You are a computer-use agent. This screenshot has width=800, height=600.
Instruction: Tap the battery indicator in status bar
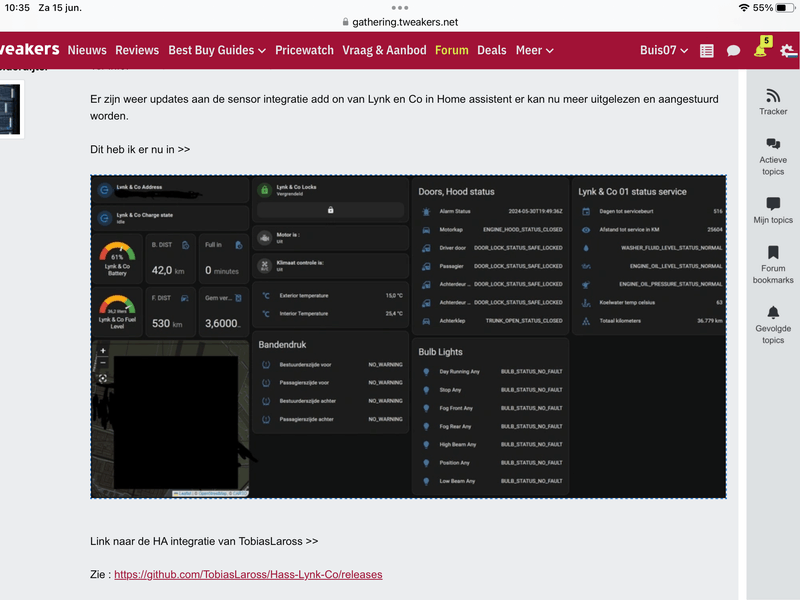point(785,8)
